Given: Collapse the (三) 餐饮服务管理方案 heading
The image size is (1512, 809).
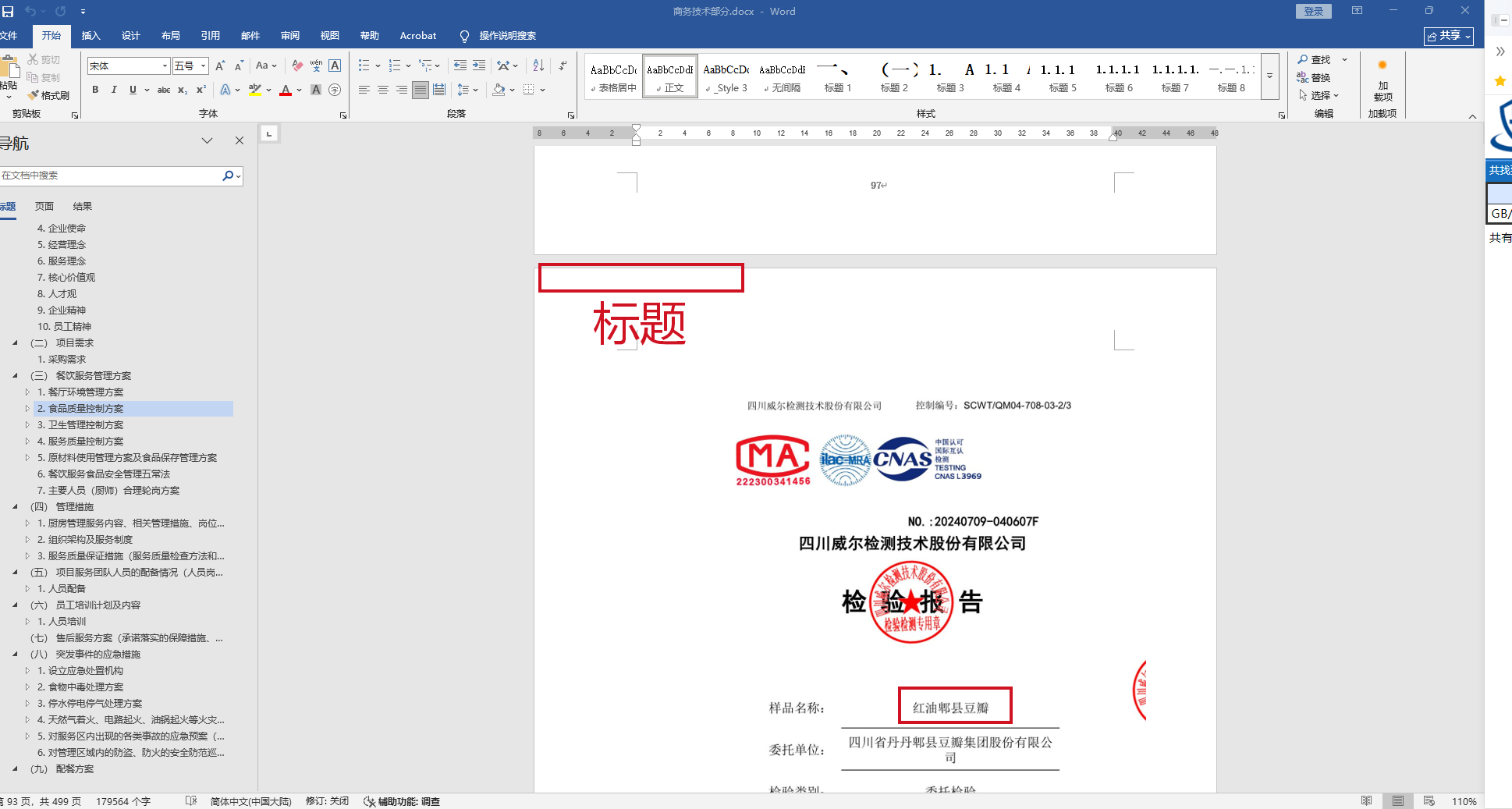Looking at the screenshot, I should (x=15, y=375).
